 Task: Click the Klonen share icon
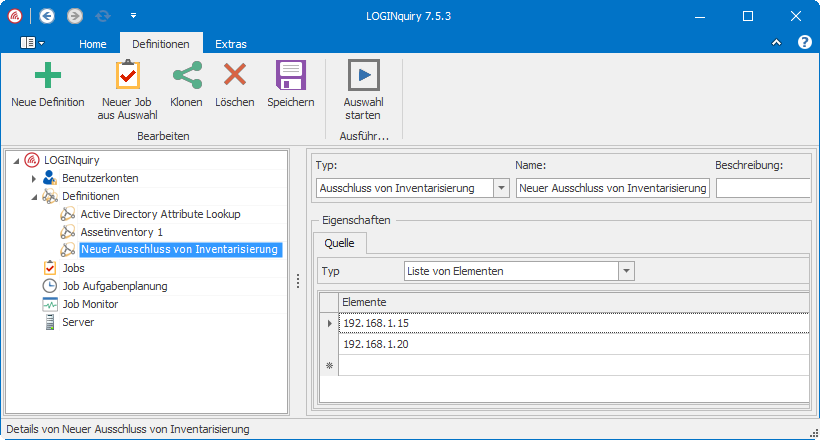click(x=187, y=75)
